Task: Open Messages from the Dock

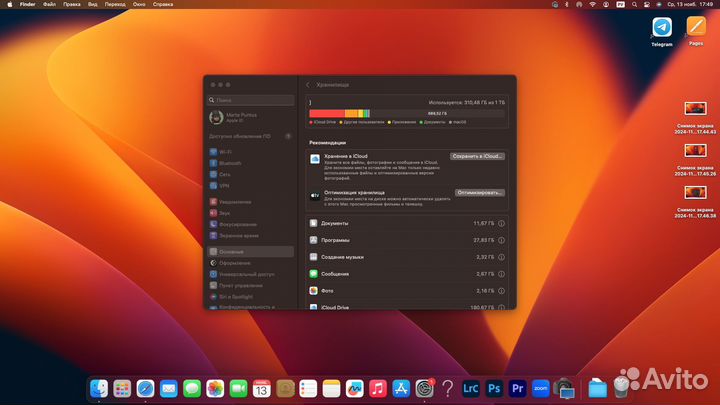Action: pyautogui.click(x=192, y=388)
